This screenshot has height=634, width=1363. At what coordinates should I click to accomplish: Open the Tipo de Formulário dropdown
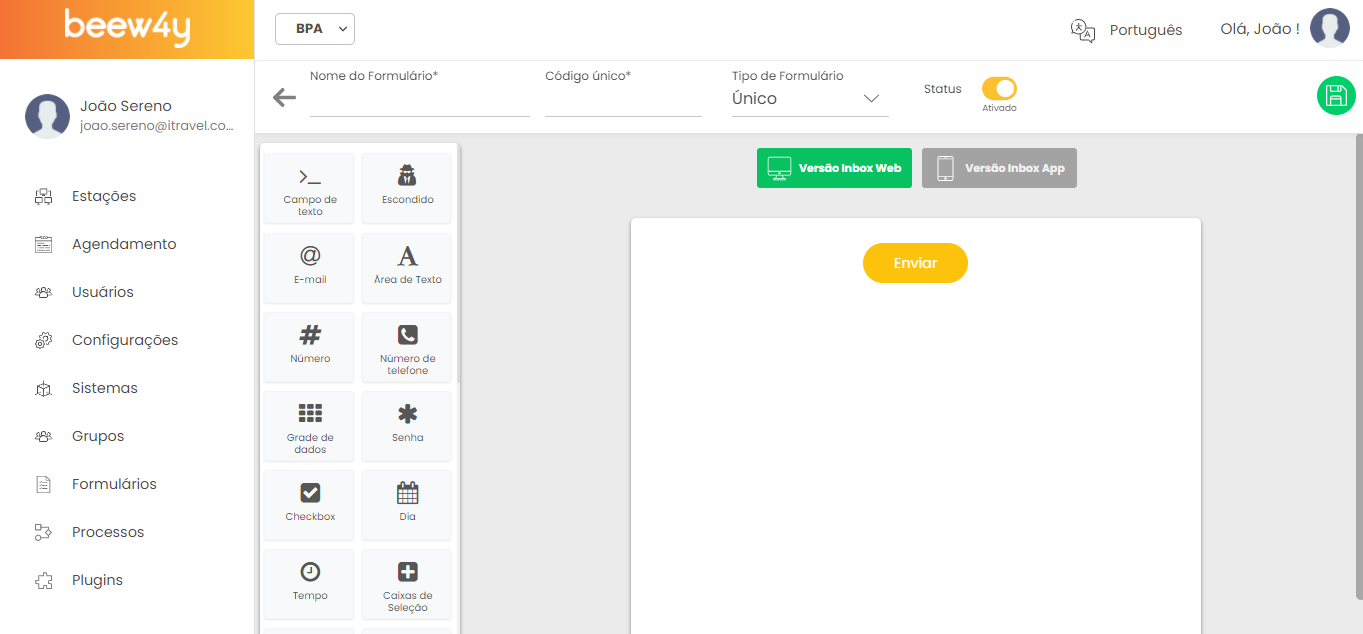(x=810, y=99)
